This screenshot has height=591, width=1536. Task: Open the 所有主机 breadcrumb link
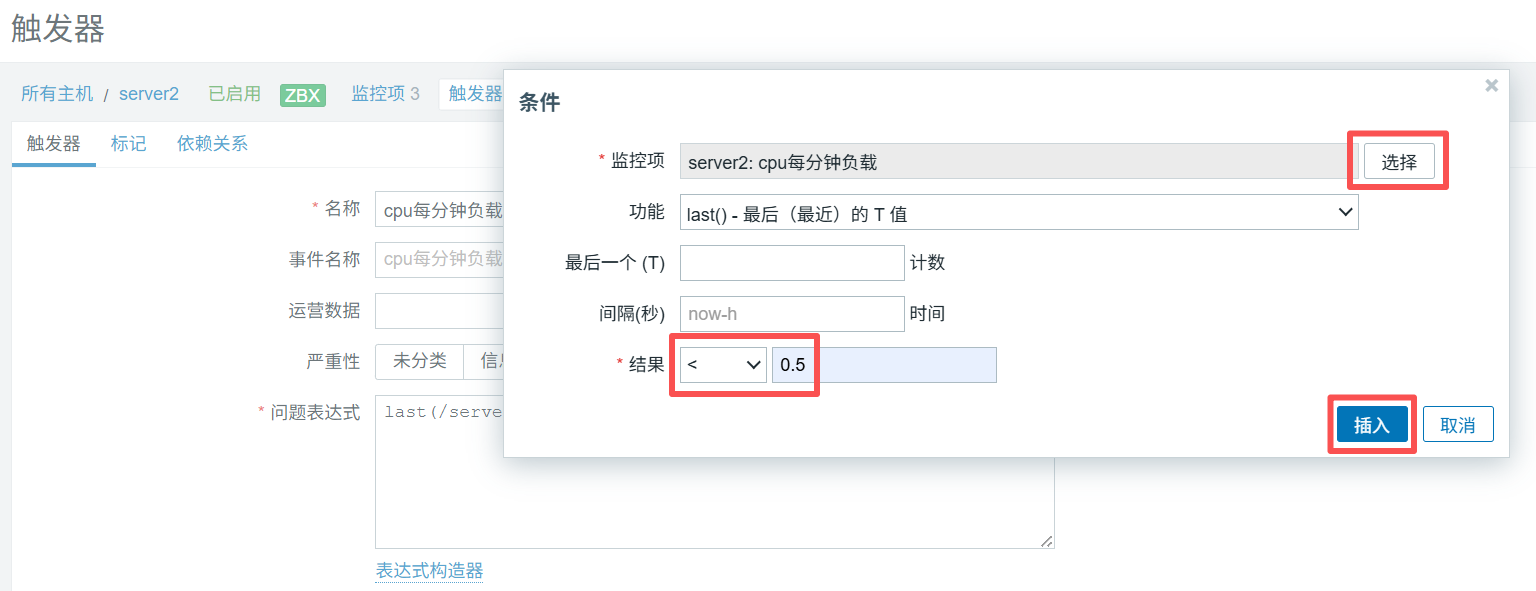coord(57,94)
